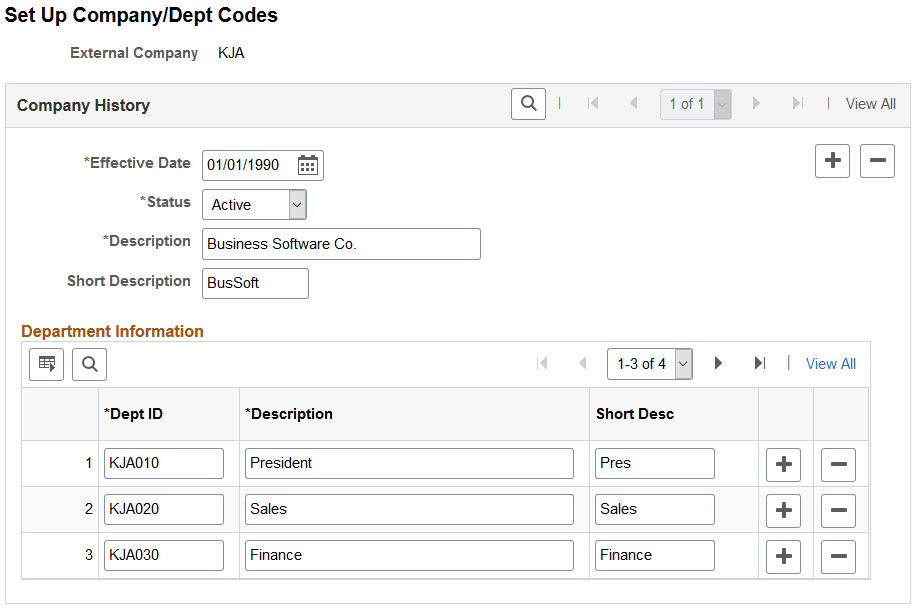Click the Company History search icon
918x611 pixels.
528,103
